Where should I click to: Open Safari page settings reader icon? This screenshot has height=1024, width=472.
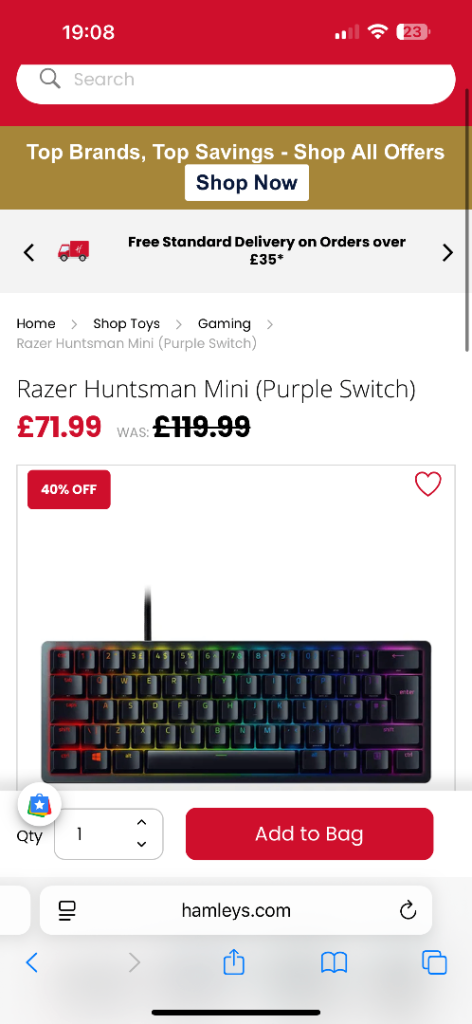click(x=67, y=910)
